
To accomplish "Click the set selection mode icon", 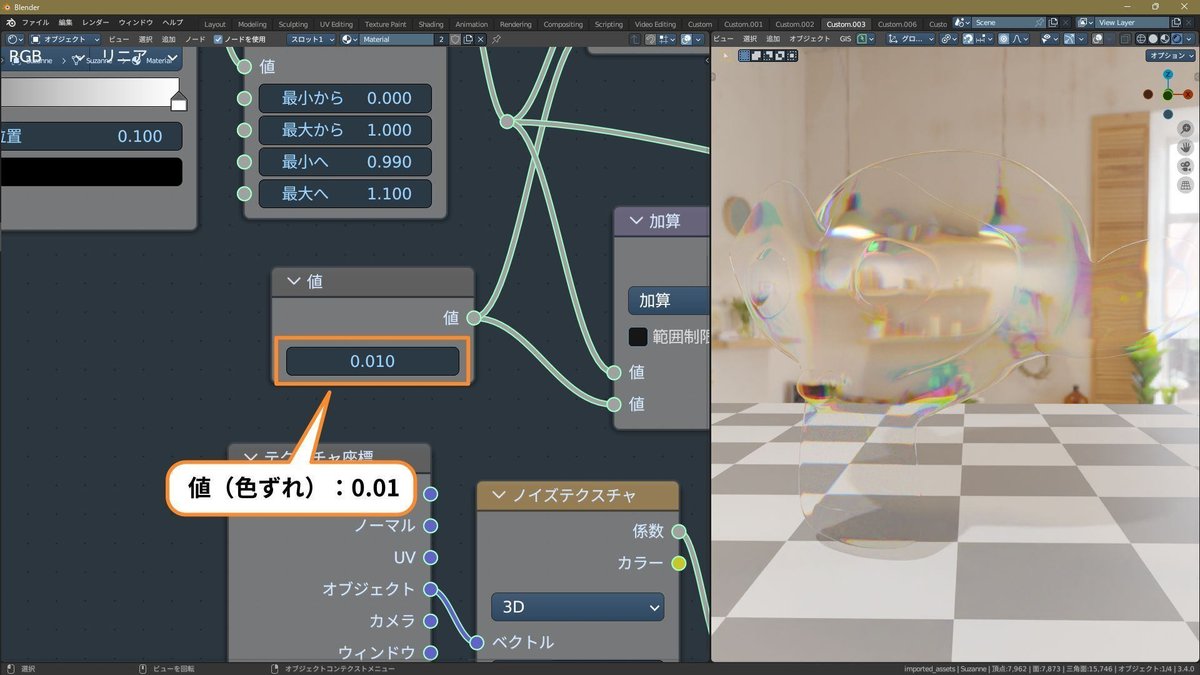I will 744,55.
